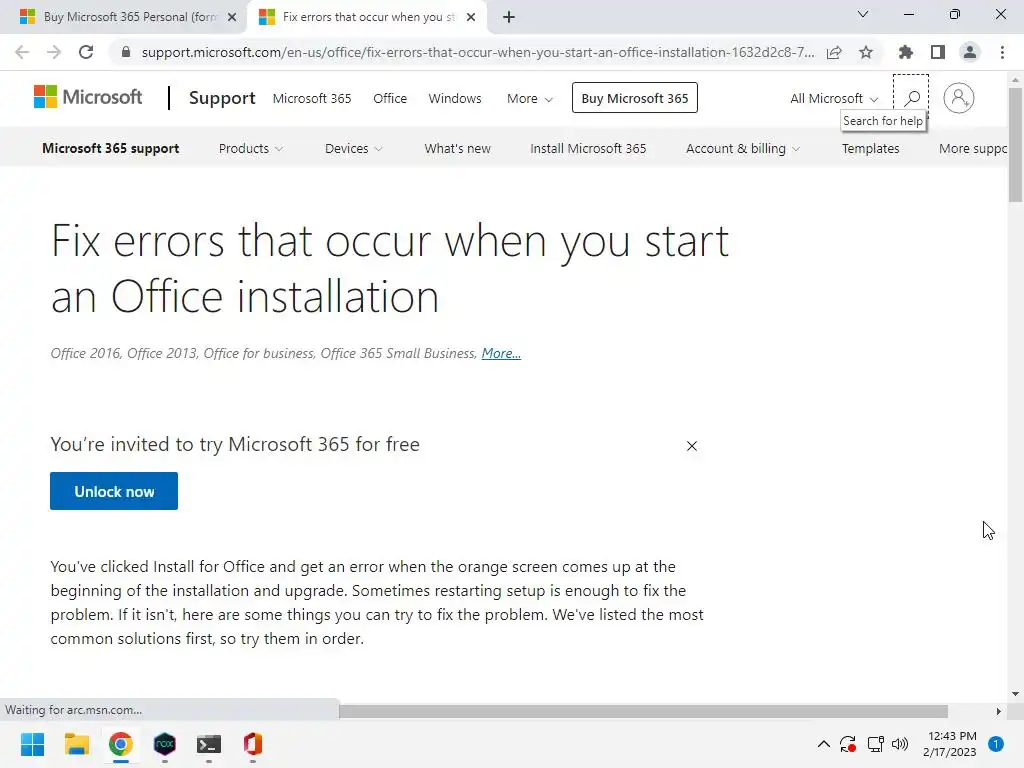Screen dimensions: 1024x768
Task: Click the horizontal scrollbar thumb
Action: [x=643, y=711]
